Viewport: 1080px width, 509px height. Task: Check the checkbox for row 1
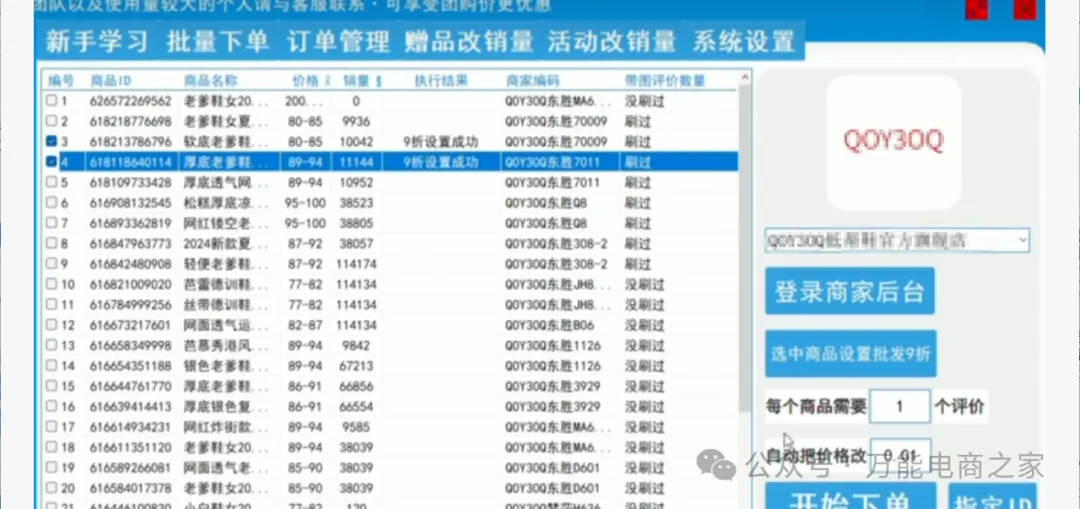coord(51,101)
